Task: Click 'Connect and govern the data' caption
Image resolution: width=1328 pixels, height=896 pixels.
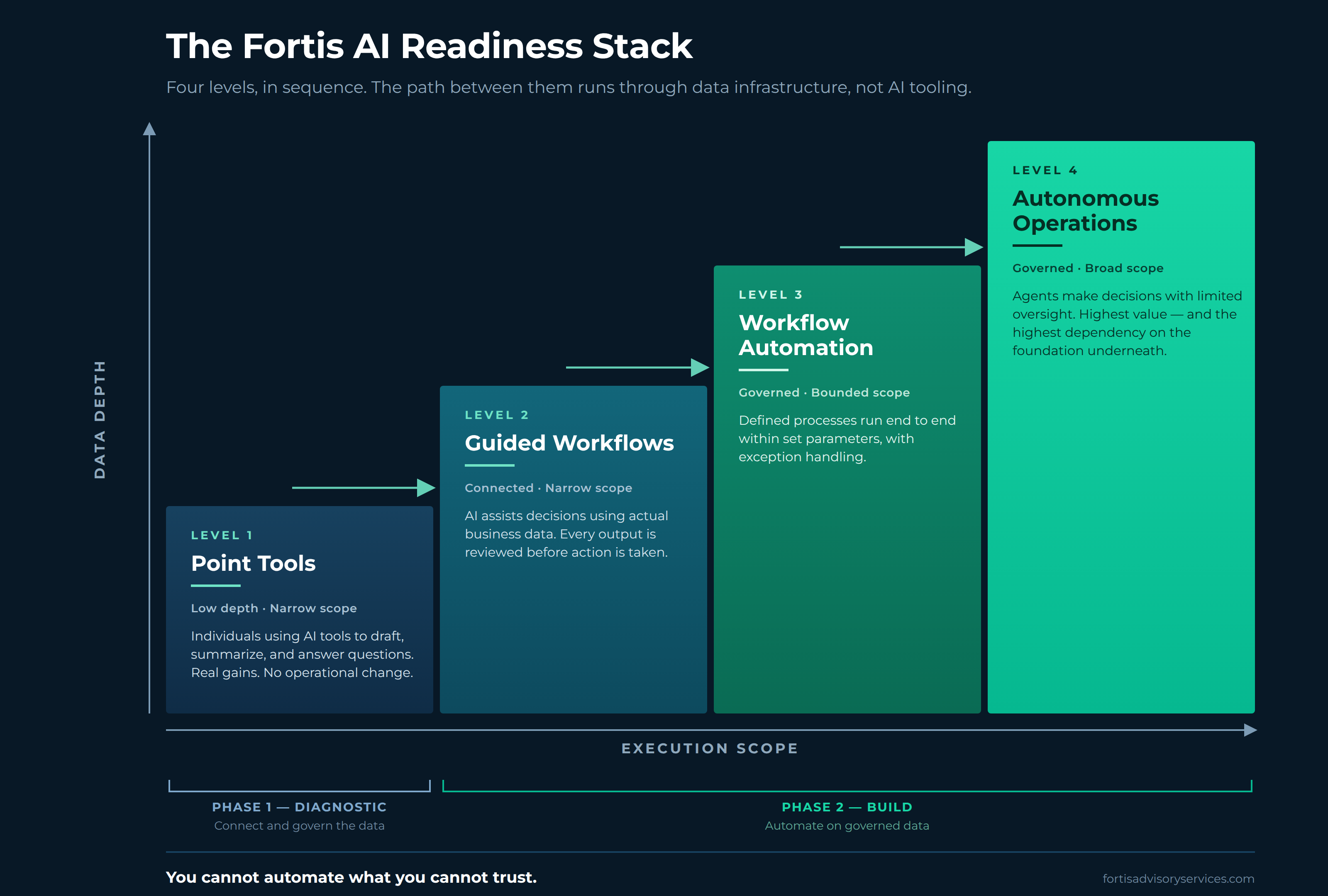Action: tap(300, 826)
